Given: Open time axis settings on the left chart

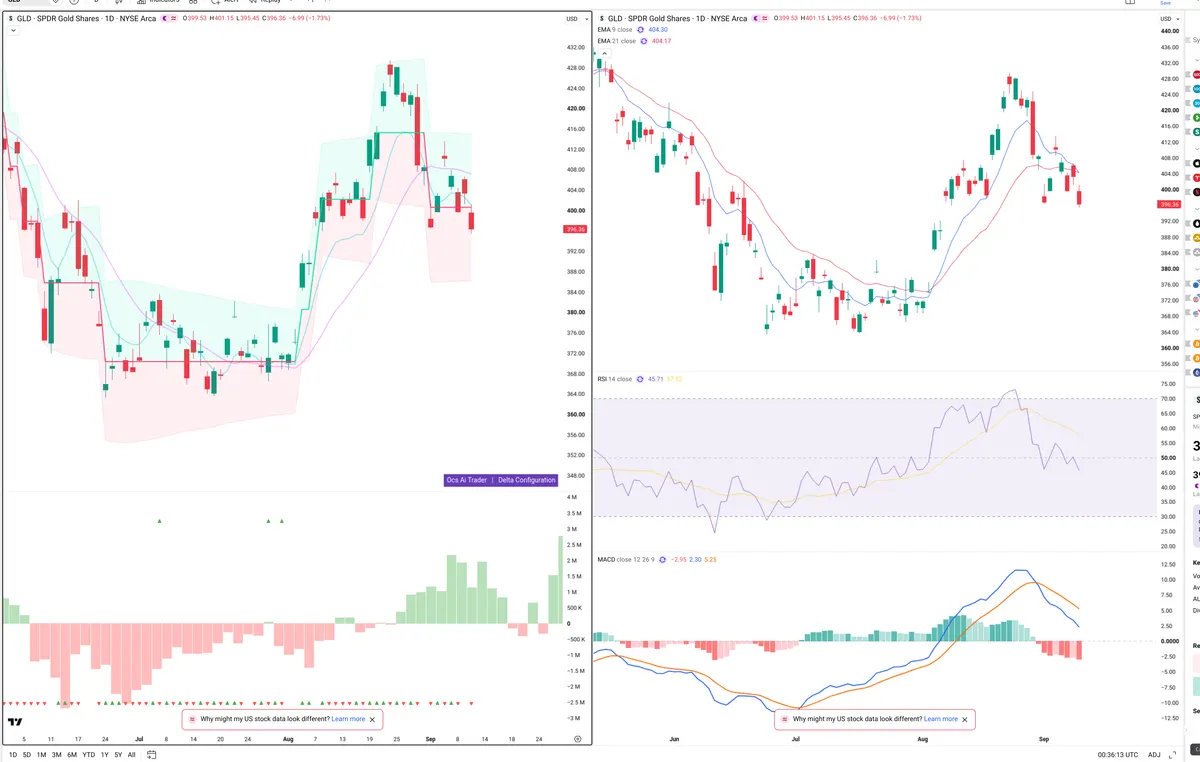Looking at the screenshot, I should (577, 738).
